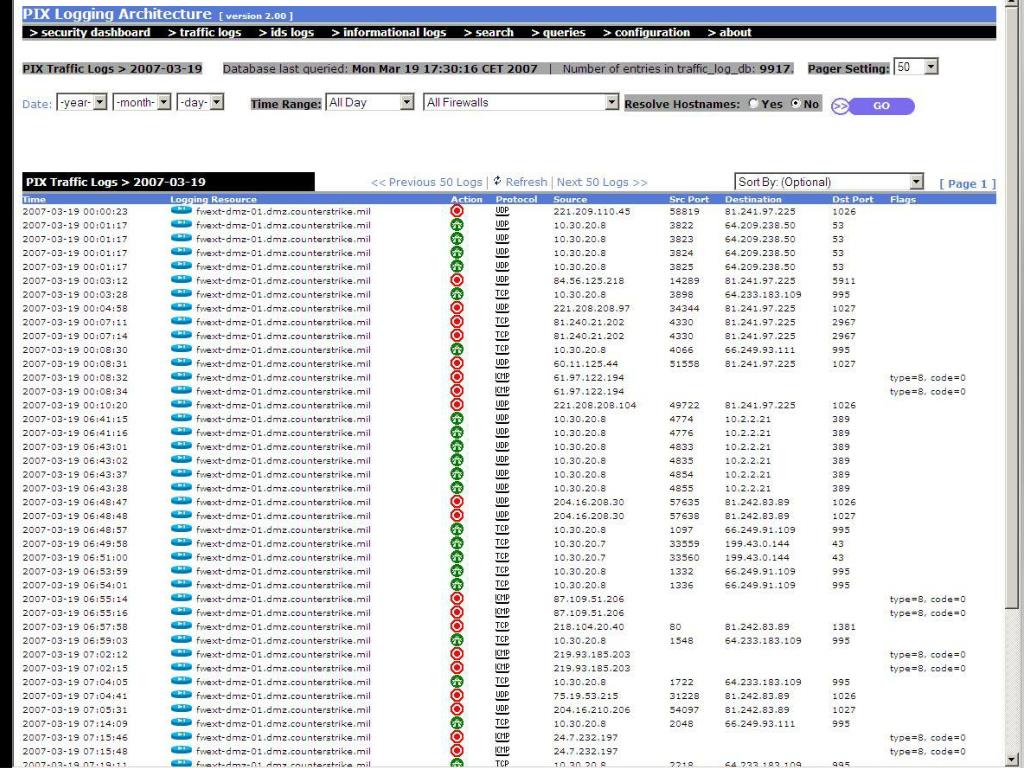The image size is (1024, 768).
Task: Click the red deny icon for 00:00:23 entry
Action: point(457,211)
